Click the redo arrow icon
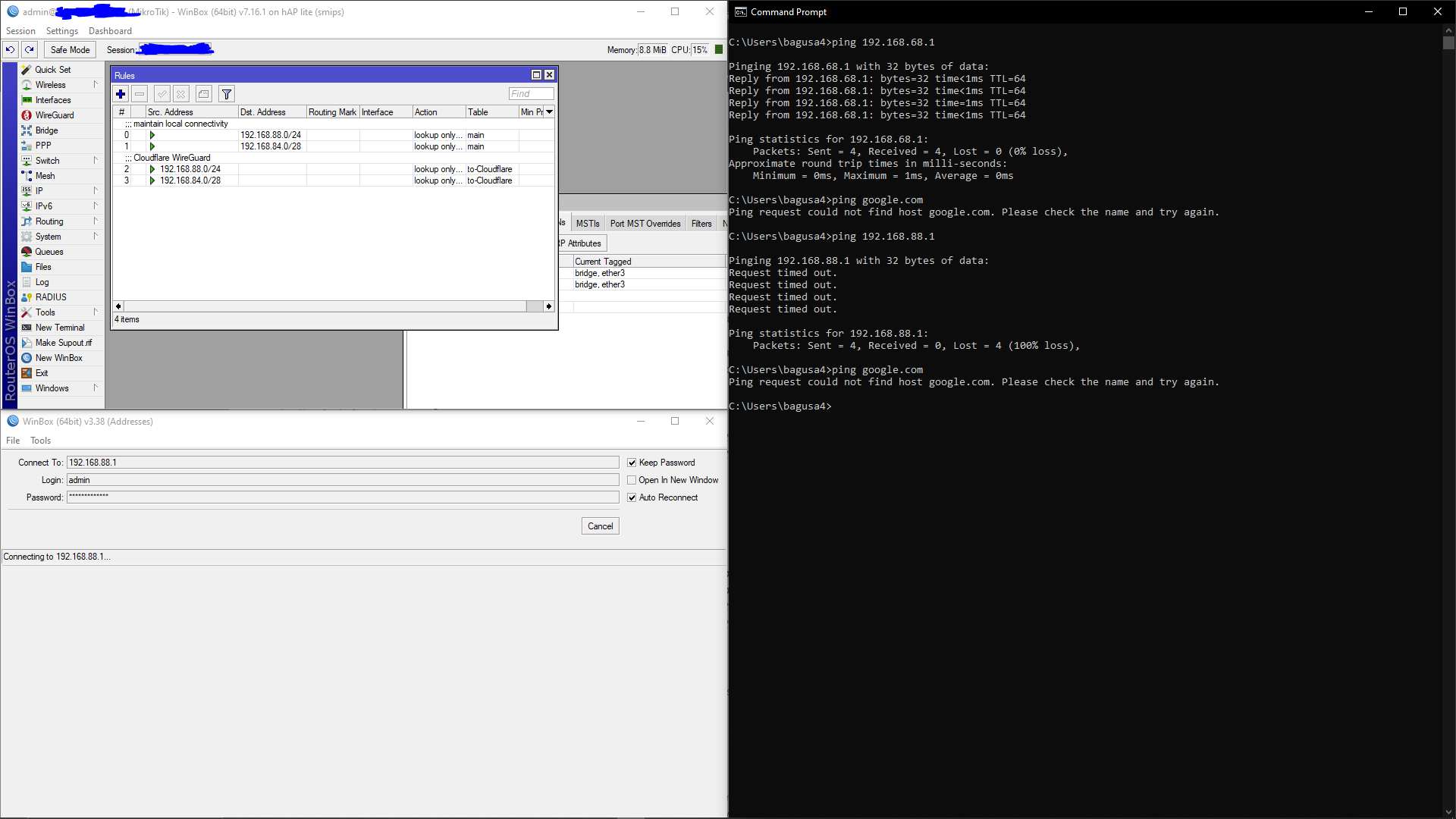The width and height of the screenshot is (1456, 819). (x=29, y=50)
